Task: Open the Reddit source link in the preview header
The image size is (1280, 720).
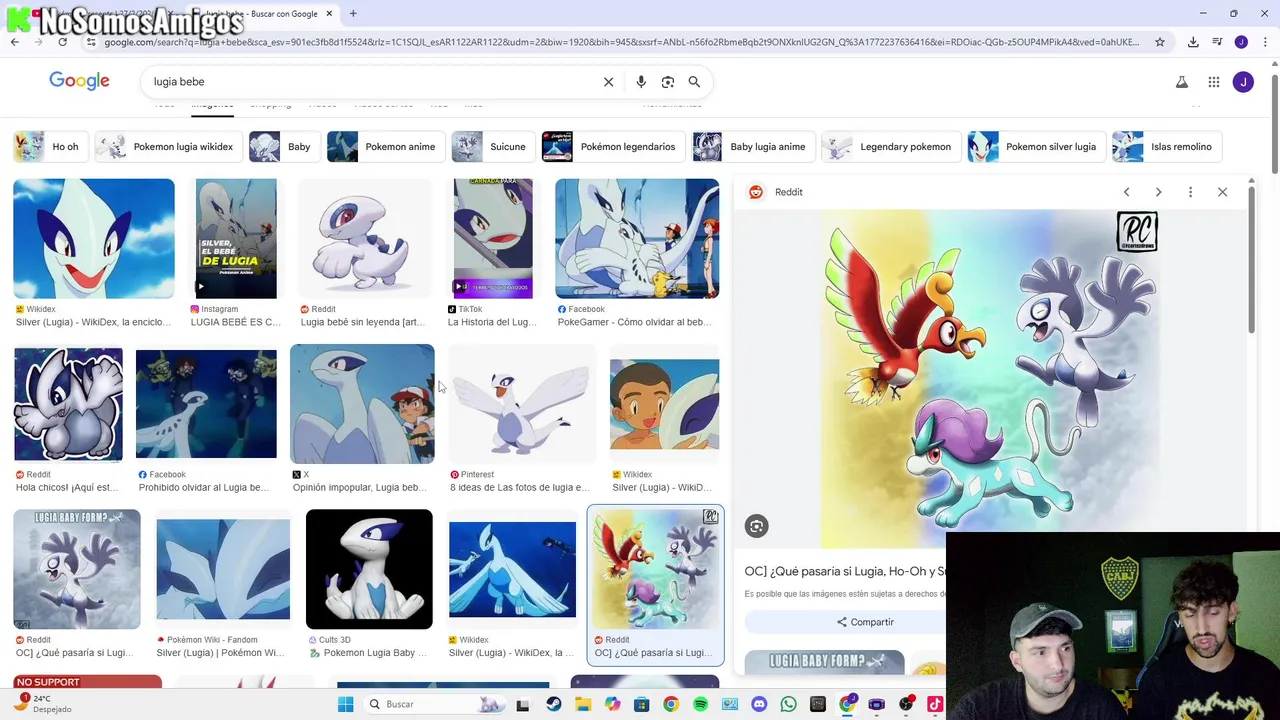Action: (776, 192)
